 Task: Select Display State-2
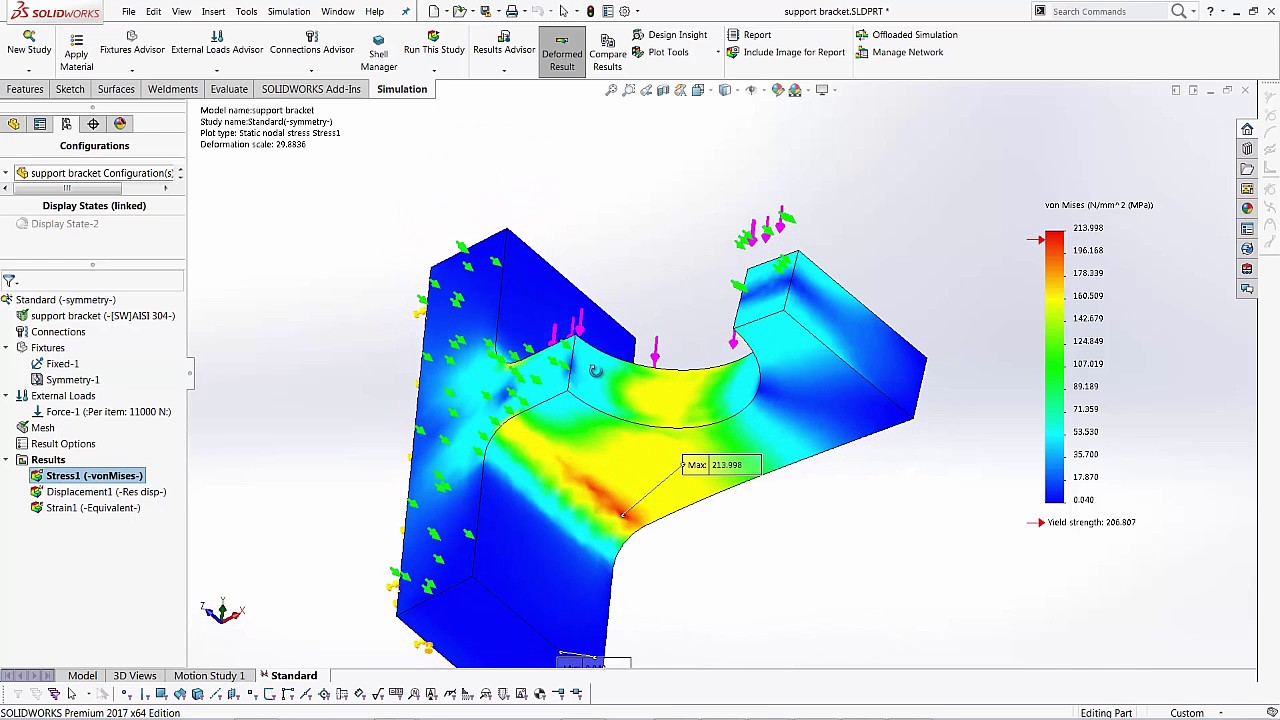click(57, 224)
